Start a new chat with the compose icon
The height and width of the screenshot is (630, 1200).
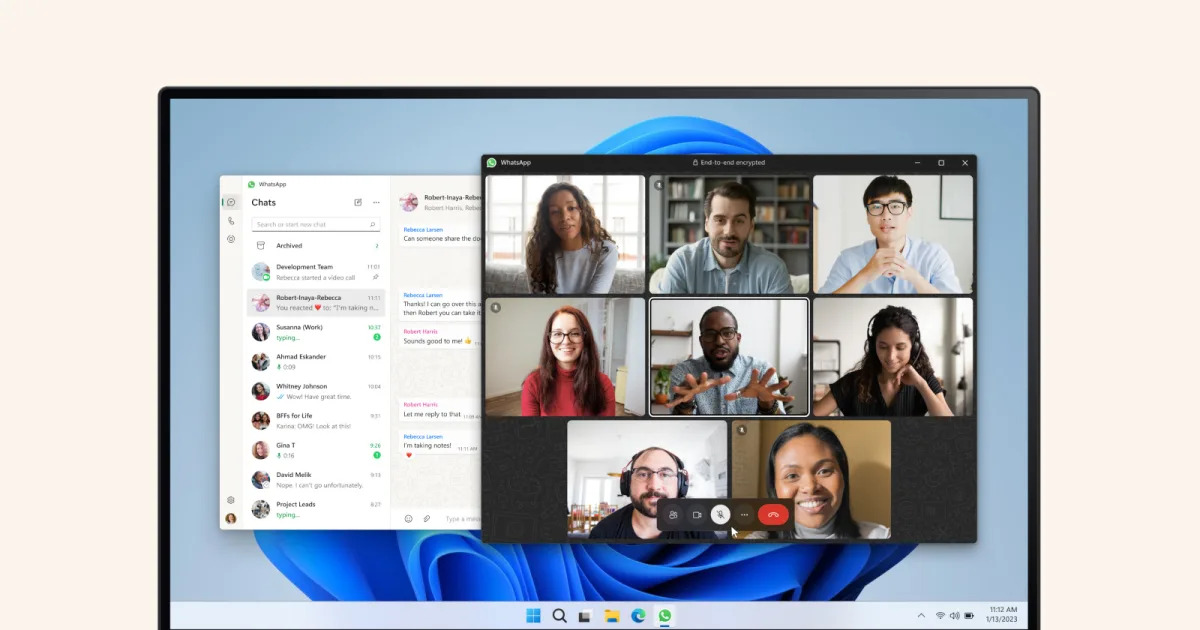point(357,202)
